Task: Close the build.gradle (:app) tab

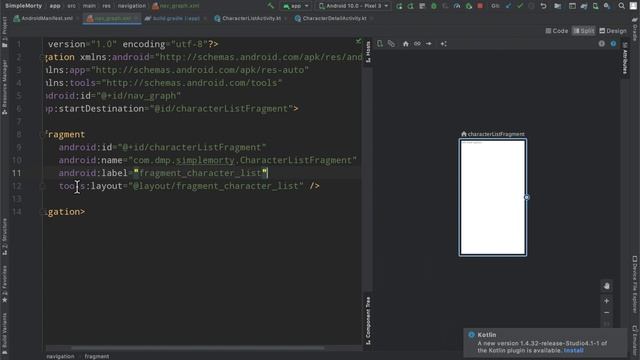Action: [x=204, y=18]
